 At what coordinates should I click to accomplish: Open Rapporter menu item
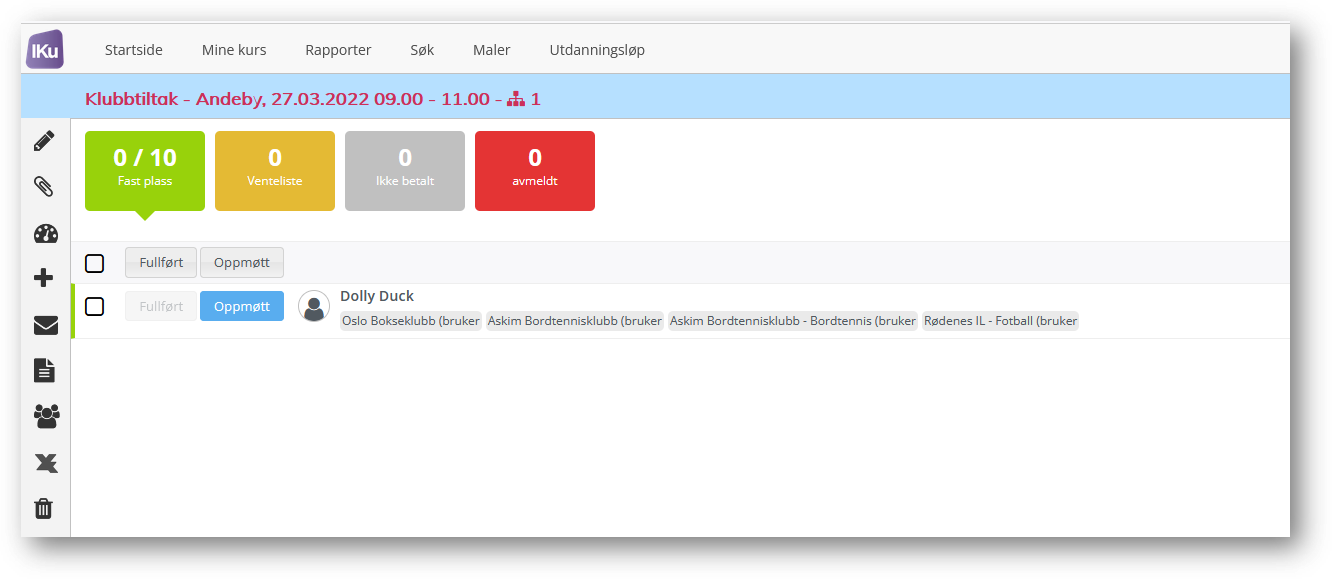click(338, 50)
